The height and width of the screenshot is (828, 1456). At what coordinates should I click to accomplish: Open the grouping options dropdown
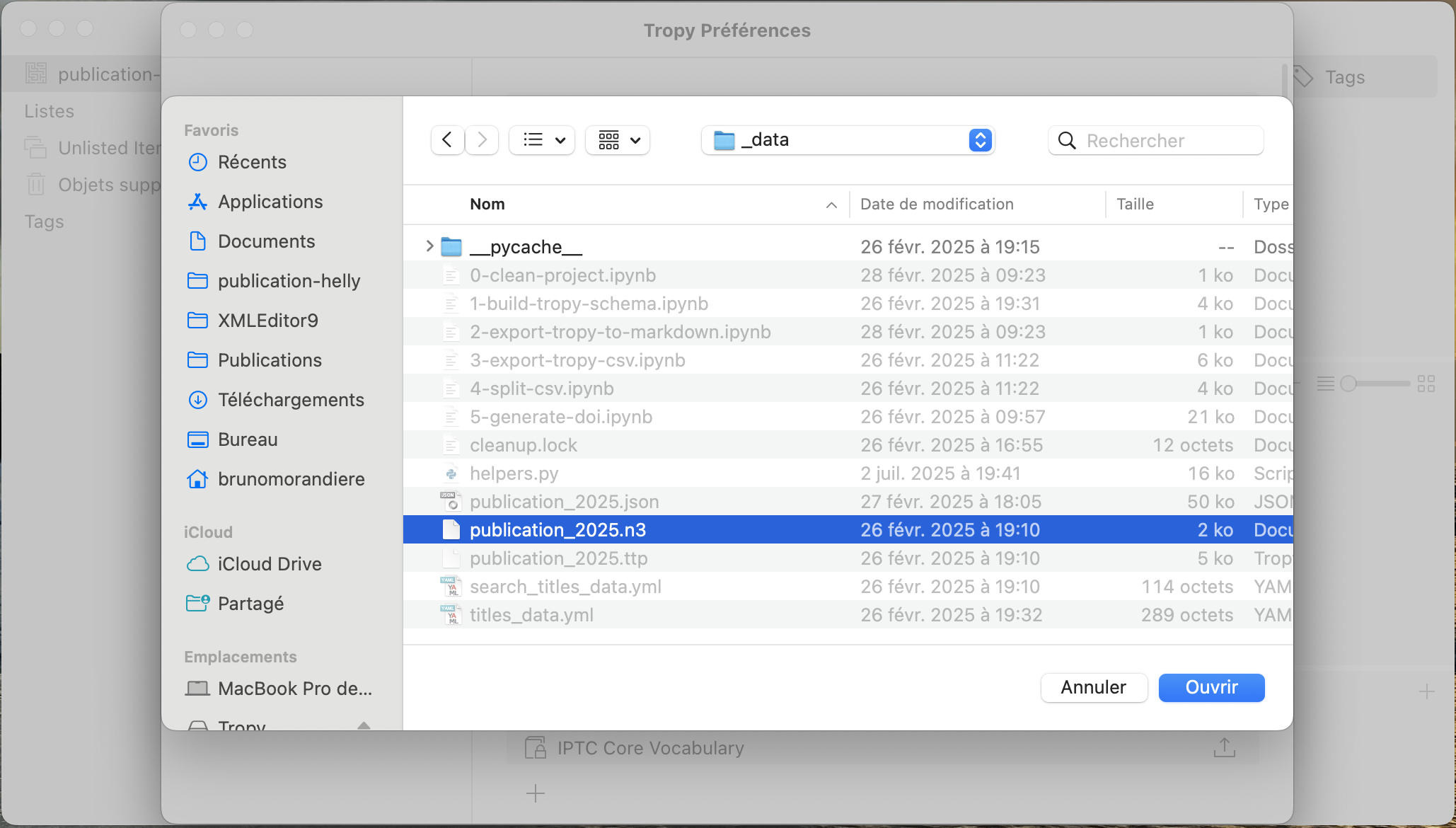[x=618, y=140]
